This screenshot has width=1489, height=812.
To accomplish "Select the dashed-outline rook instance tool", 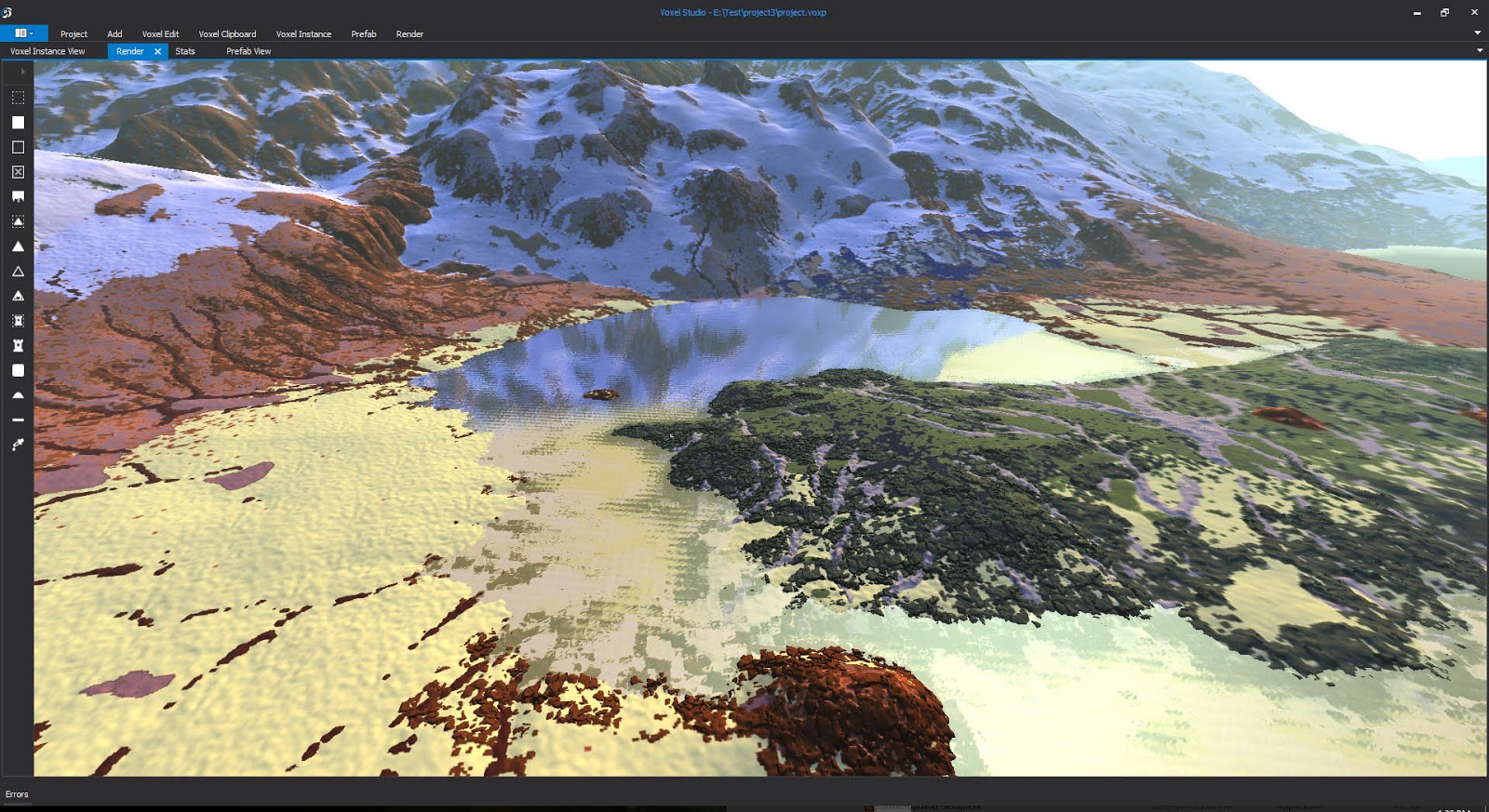I will click(x=18, y=321).
